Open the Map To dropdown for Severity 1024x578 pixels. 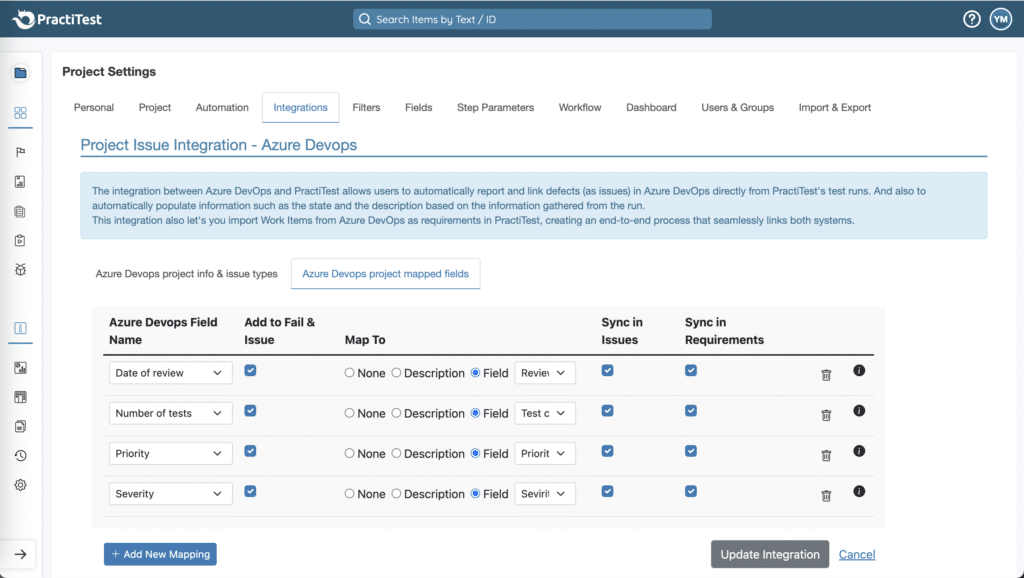pyautogui.click(x=544, y=493)
